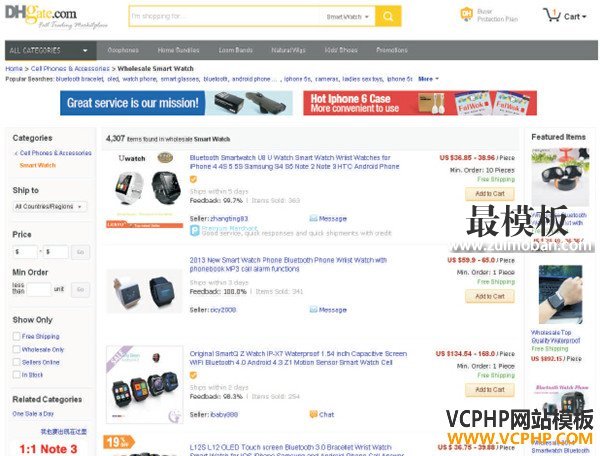Expand the All Categories dropdown
This screenshot has width=600, height=456.
[x=51, y=50]
